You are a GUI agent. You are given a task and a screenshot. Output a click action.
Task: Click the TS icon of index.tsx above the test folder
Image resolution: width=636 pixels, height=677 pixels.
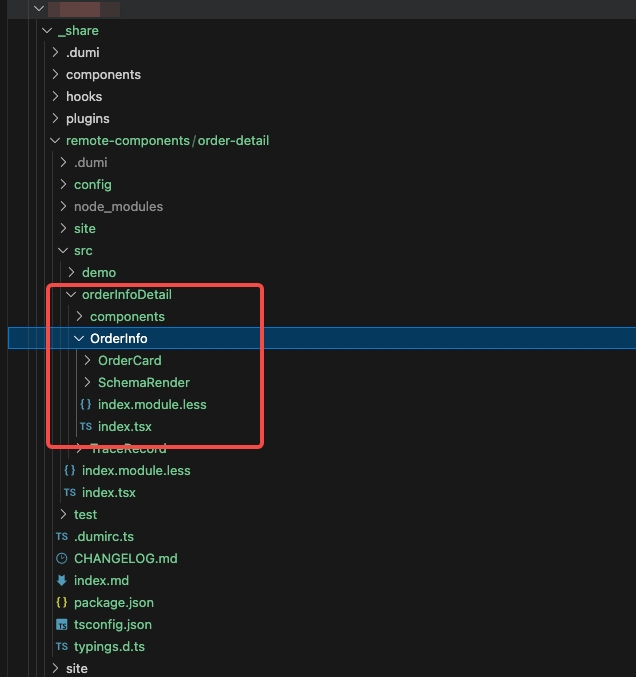coord(70,492)
